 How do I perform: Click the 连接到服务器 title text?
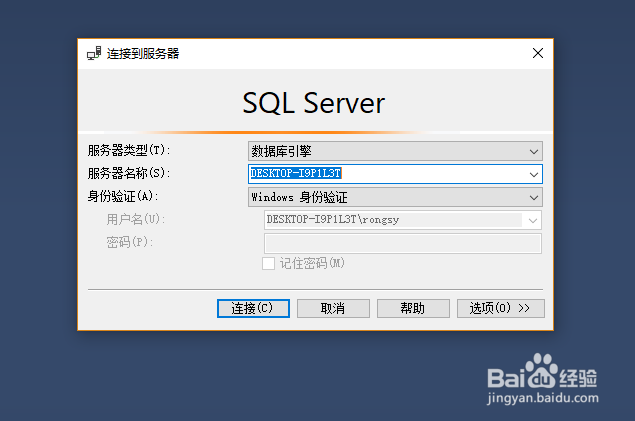coord(143,53)
